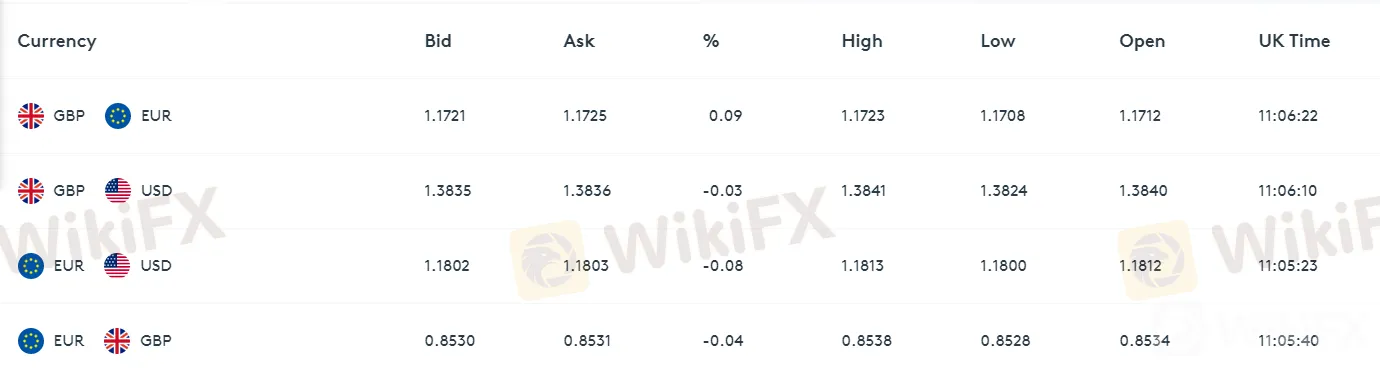Click the High column header
Viewport: 1380px width, 377px height.
[862, 41]
